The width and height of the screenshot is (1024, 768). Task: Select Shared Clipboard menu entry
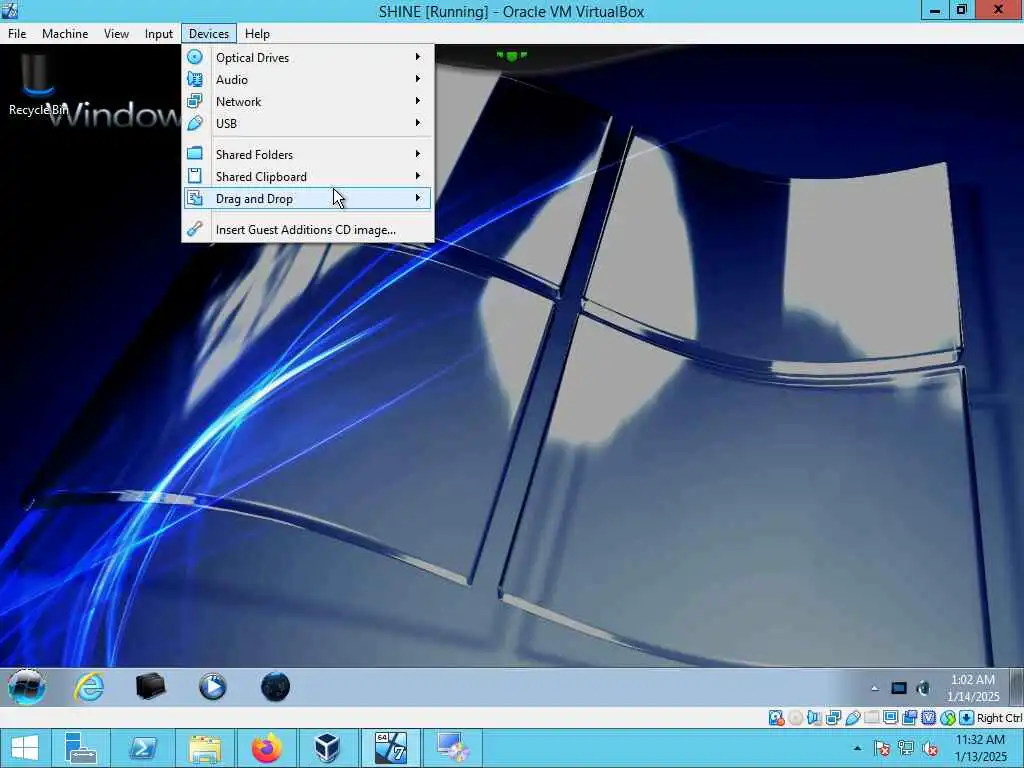pos(307,177)
